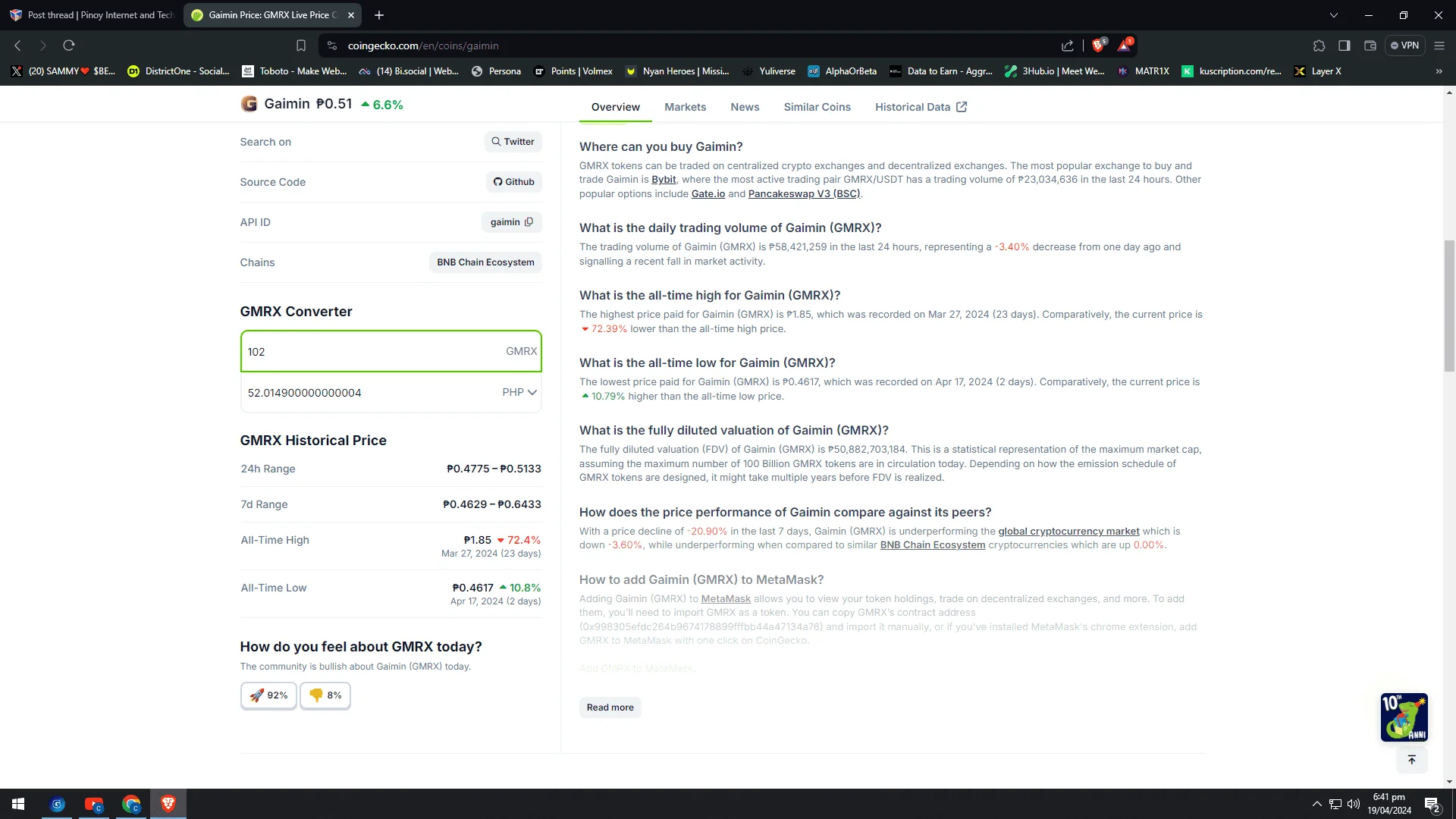The width and height of the screenshot is (1456, 819).
Task: Open the Persona bookmark
Action: click(x=496, y=71)
